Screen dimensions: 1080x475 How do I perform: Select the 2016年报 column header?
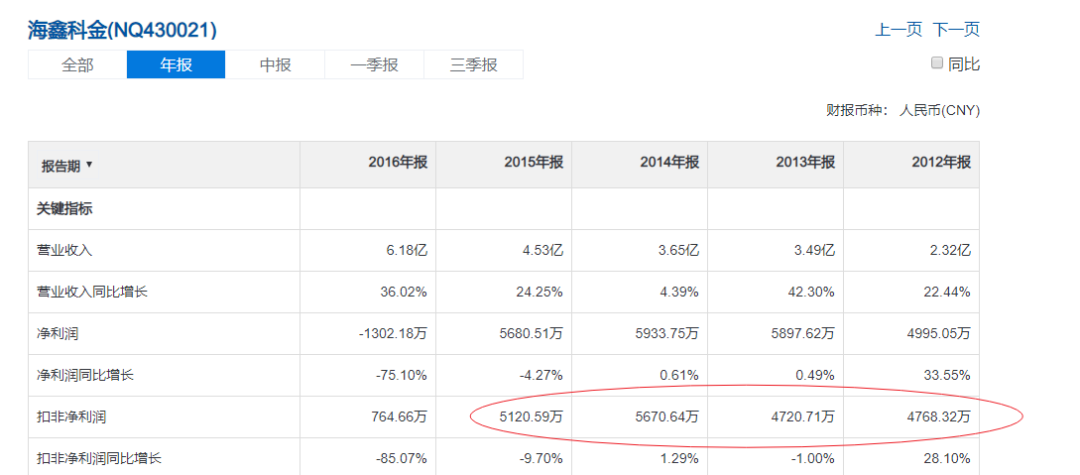[397, 162]
